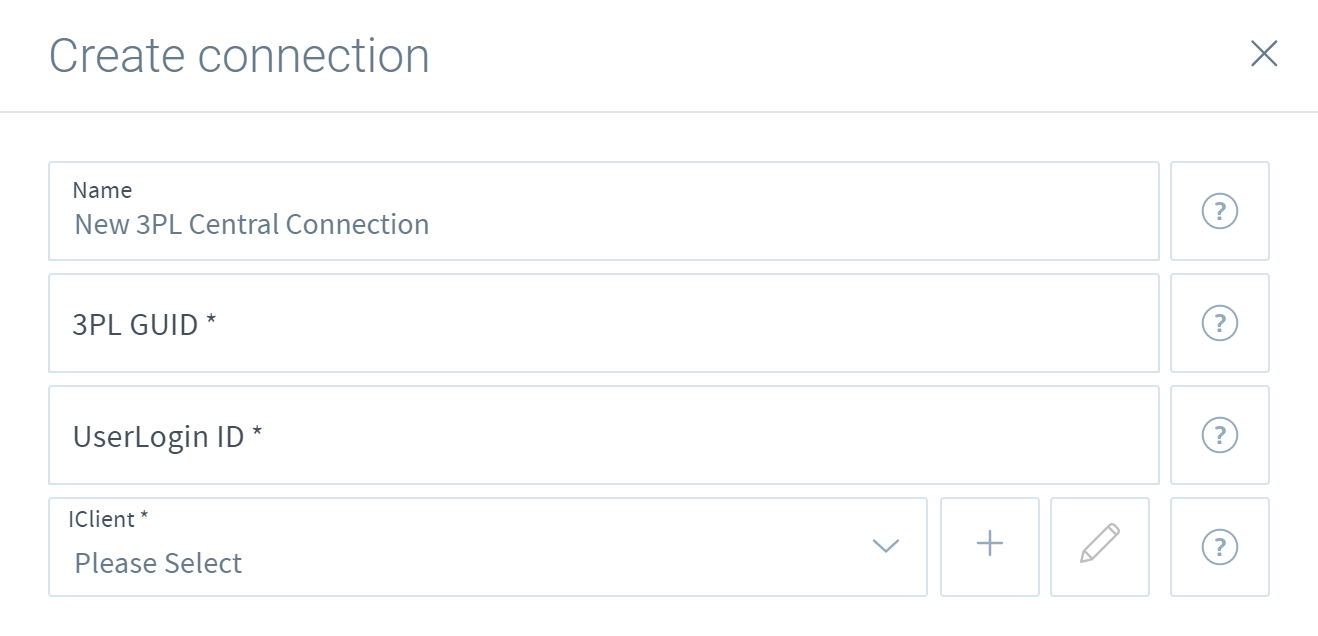Viewport: 1318px width, 636px height.
Task: Show help for the 3PL GUID field
Action: [1220, 323]
